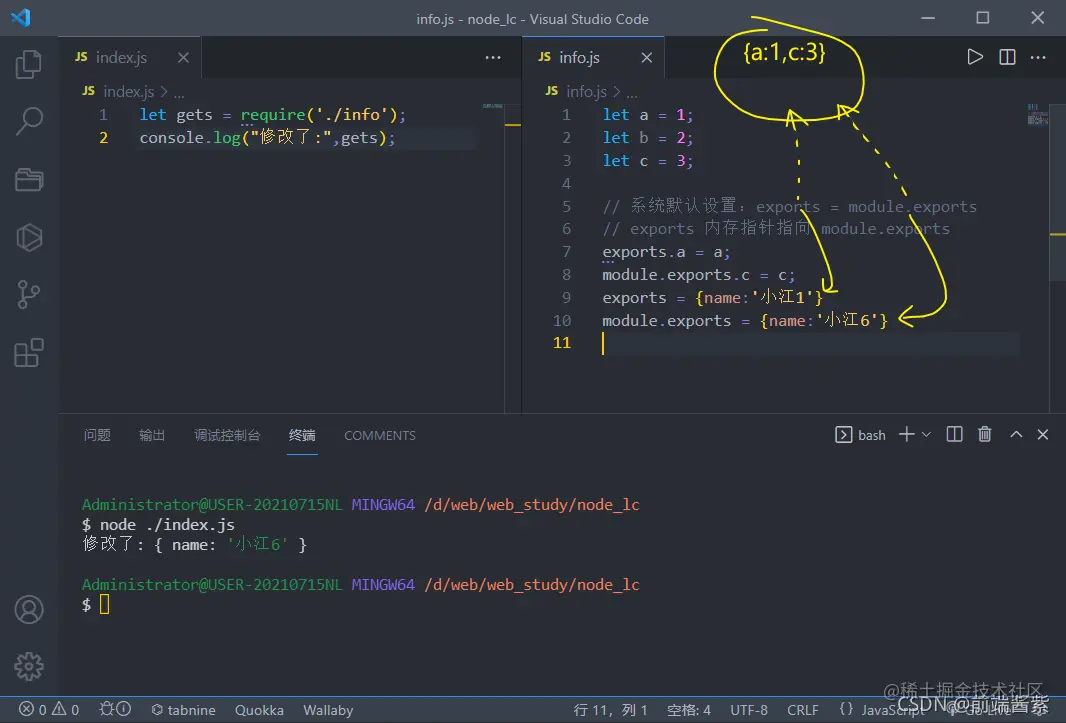The height and width of the screenshot is (723, 1066).
Task: Expand breadcrumb ellipsis in info.js editor
Action: pyautogui.click(x=632, y=93)
